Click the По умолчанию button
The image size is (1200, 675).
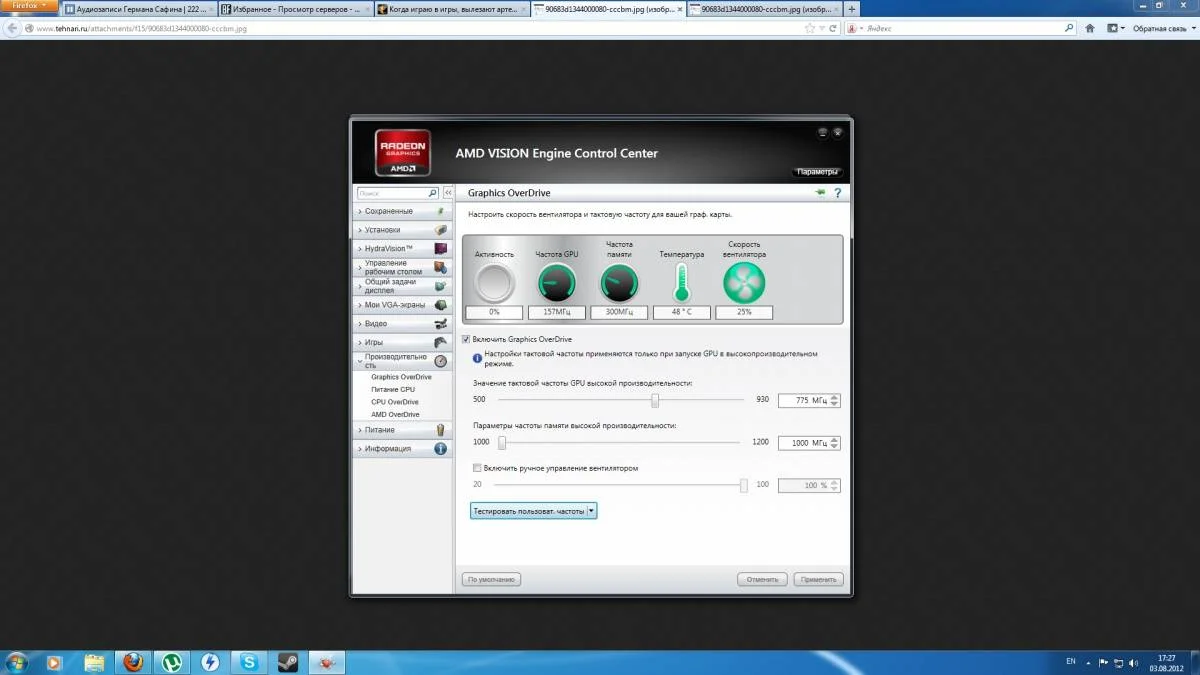[491, 579]
